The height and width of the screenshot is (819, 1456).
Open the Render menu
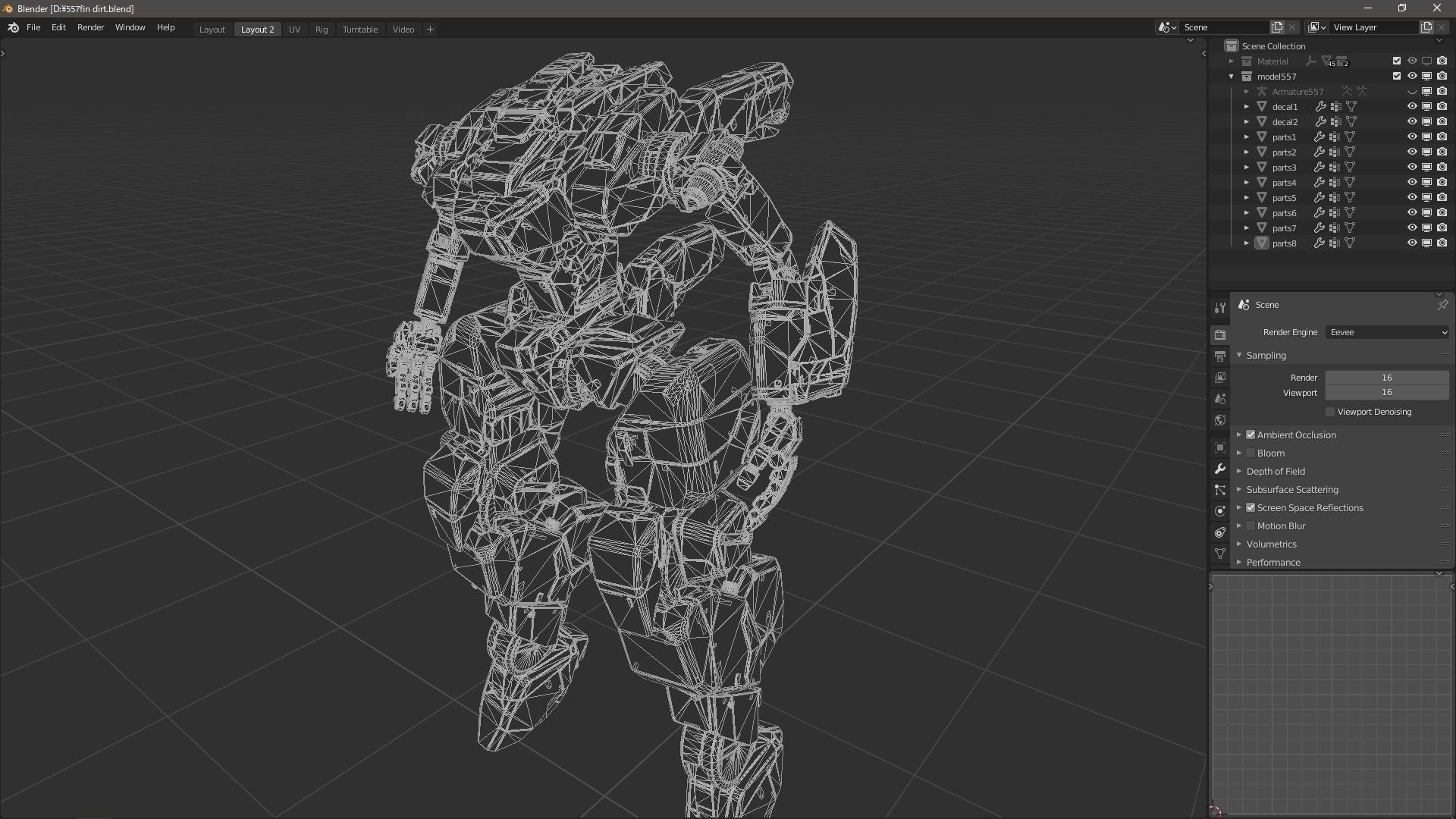tap(90, 27)
